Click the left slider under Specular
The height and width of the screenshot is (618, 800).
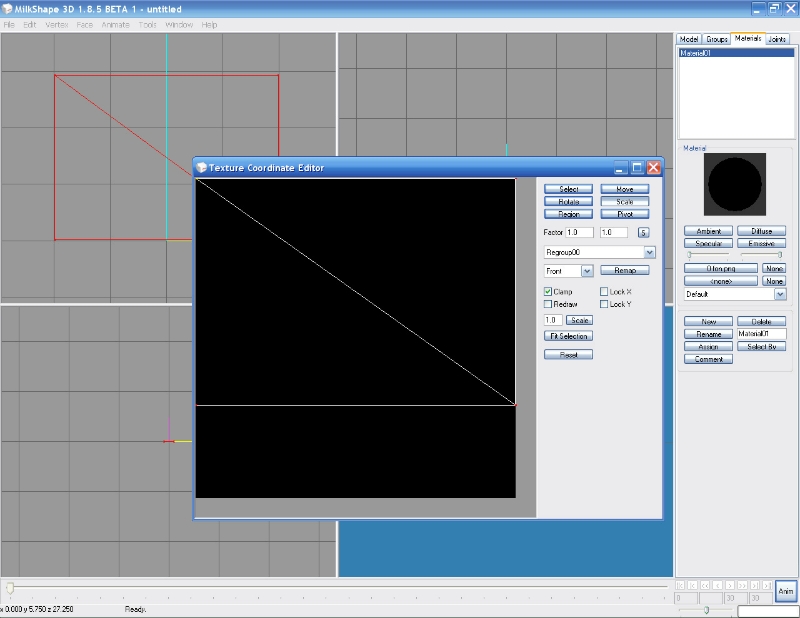(x=689, y=255)
